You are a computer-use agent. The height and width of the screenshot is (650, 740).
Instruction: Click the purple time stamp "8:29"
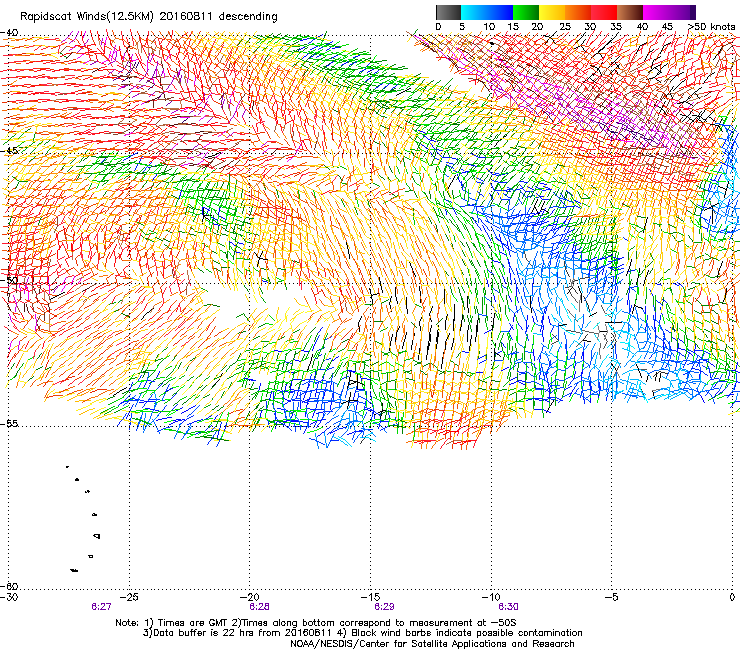tap(384, 607)
